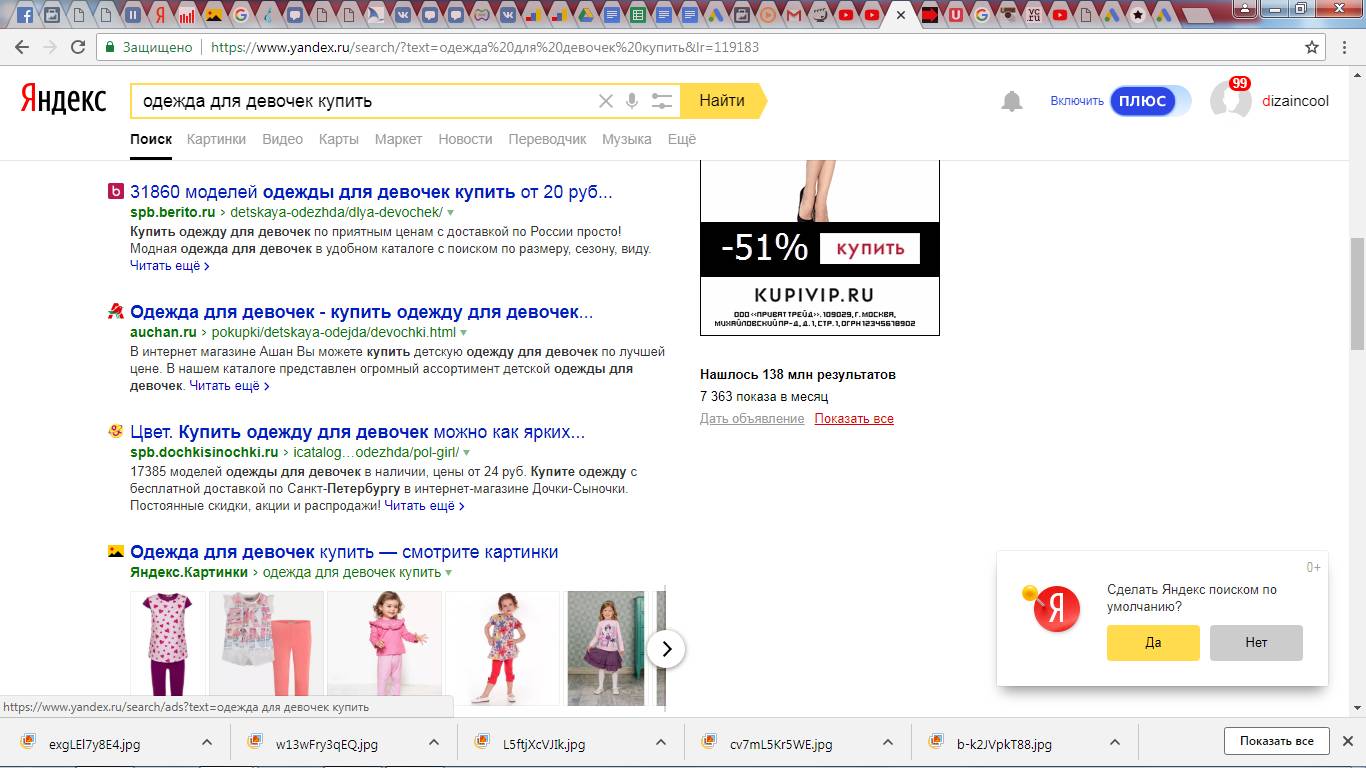This screenshot has width=1366, height=768.
Task: Click the Показать все ads link
Action: (x=854, y=419)
